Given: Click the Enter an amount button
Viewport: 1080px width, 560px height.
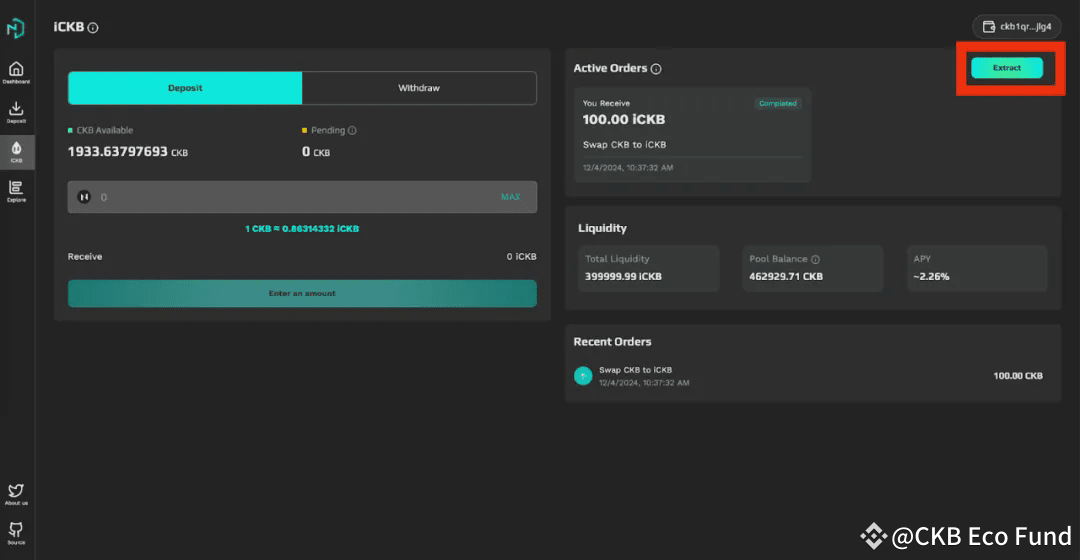Looking at the screenshot, I should pyautogui.click(x=302, y=293).
